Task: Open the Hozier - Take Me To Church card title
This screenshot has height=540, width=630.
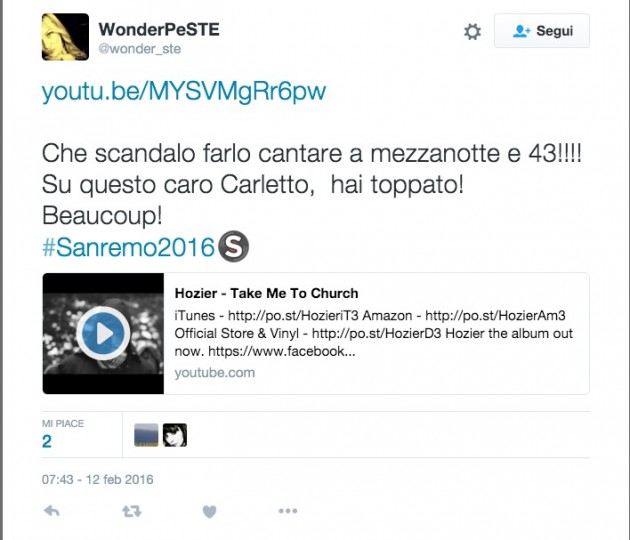Action: (266, 293)
